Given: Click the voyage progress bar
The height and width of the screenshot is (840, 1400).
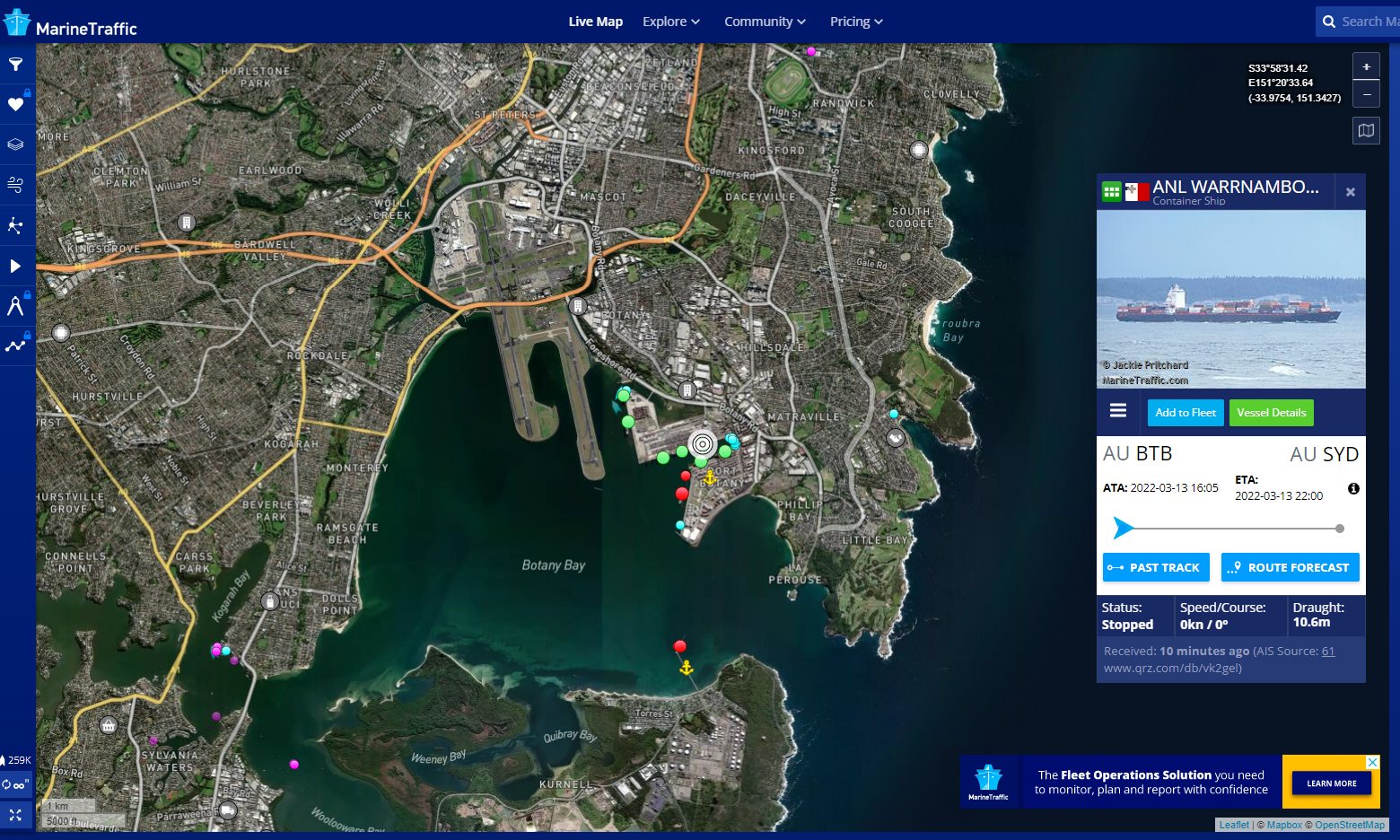Looking at the screenshot, I should click(x=1229, y=529).
